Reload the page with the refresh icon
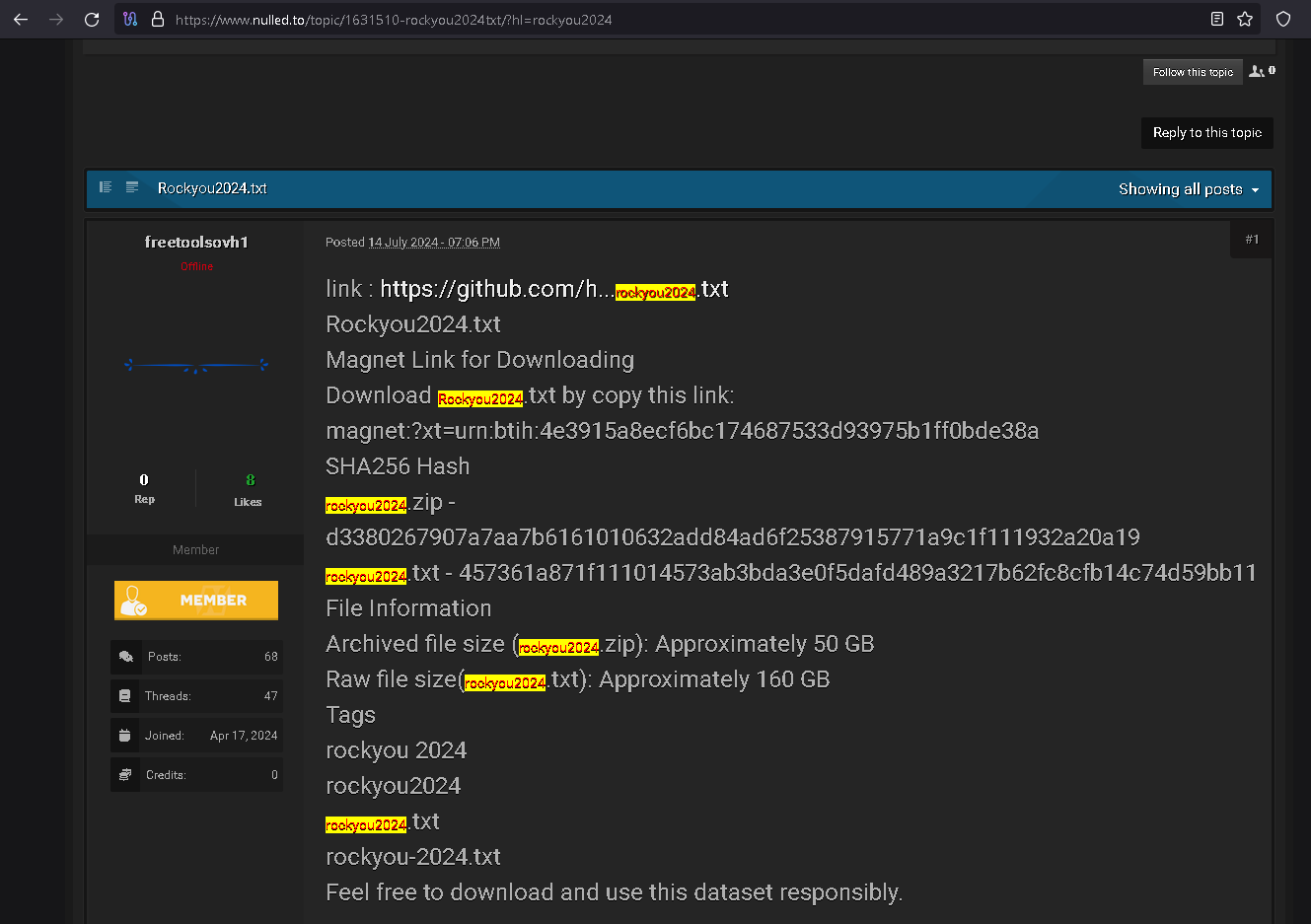This screenshot has height=924, width=1311. tap(92, 18)
